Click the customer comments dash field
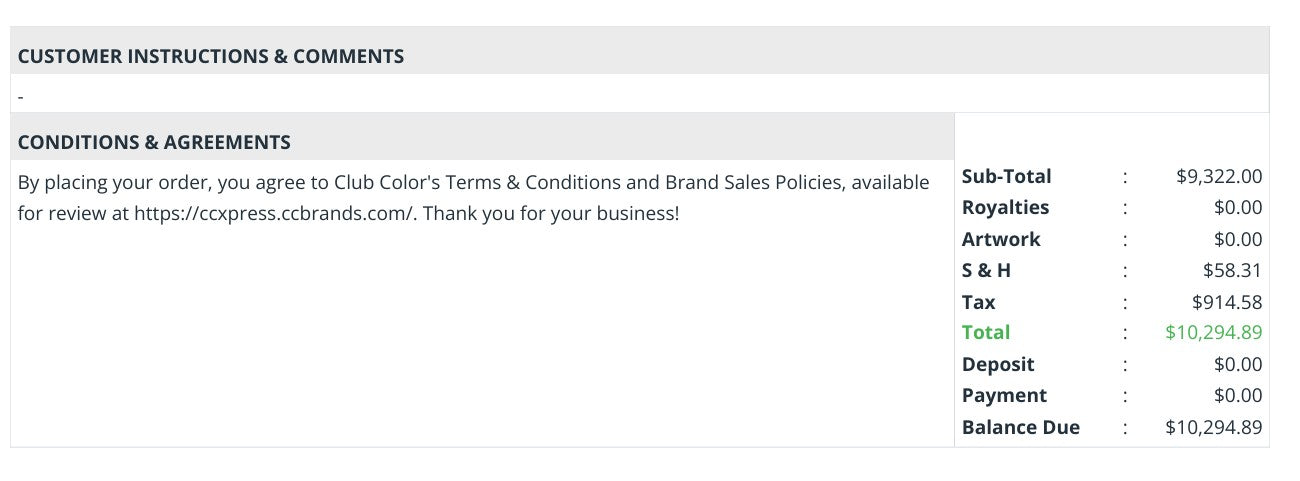This screenshot has width=1300, height=481. click(640, 95)
